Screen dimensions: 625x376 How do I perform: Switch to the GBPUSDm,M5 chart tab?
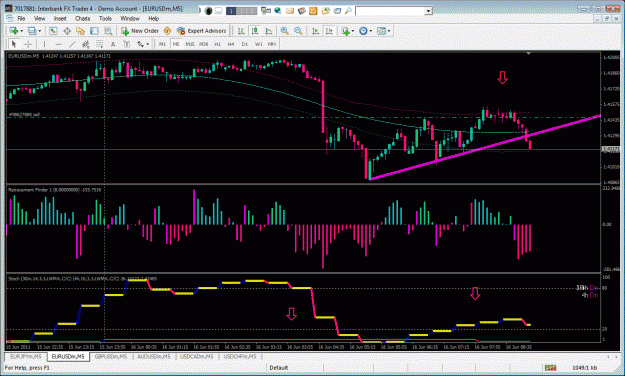[111, 356]
